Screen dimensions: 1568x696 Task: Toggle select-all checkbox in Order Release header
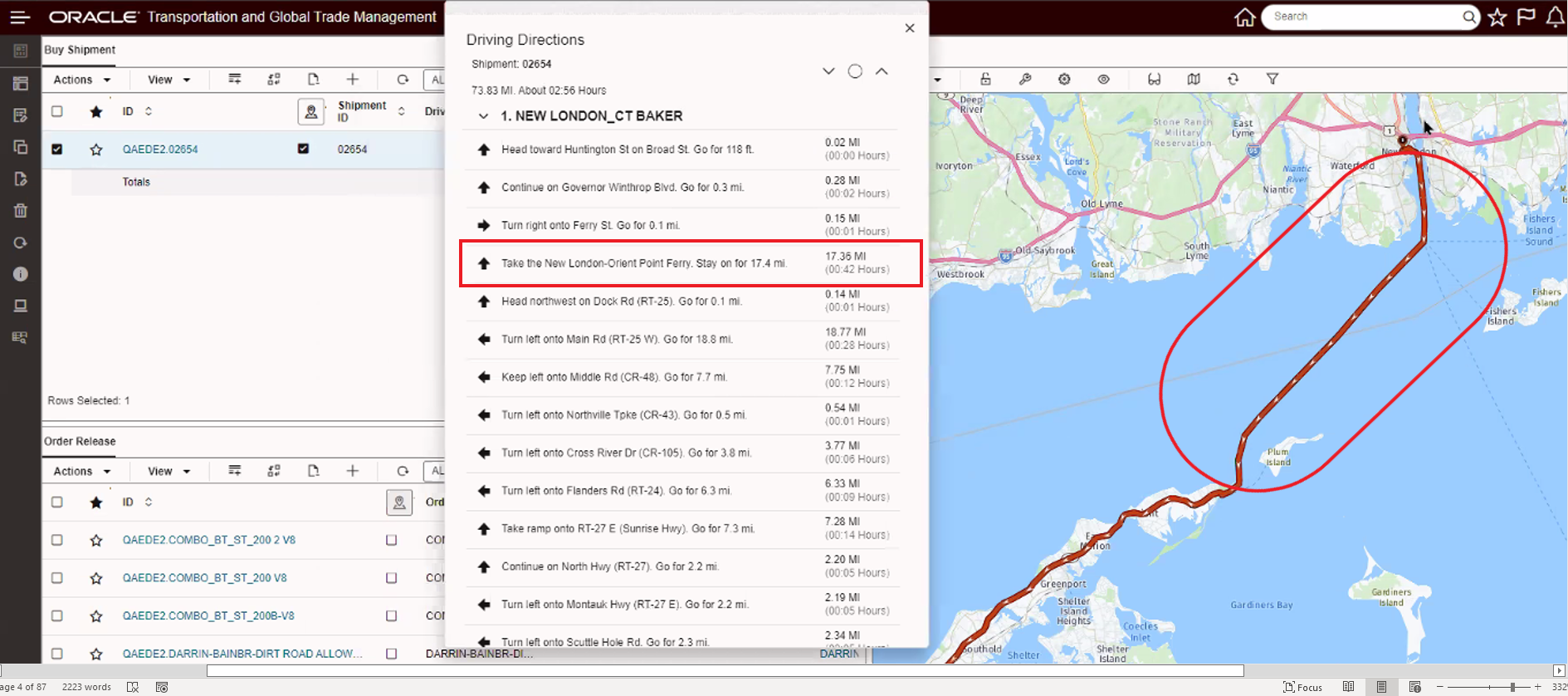(x=56, y=502)
